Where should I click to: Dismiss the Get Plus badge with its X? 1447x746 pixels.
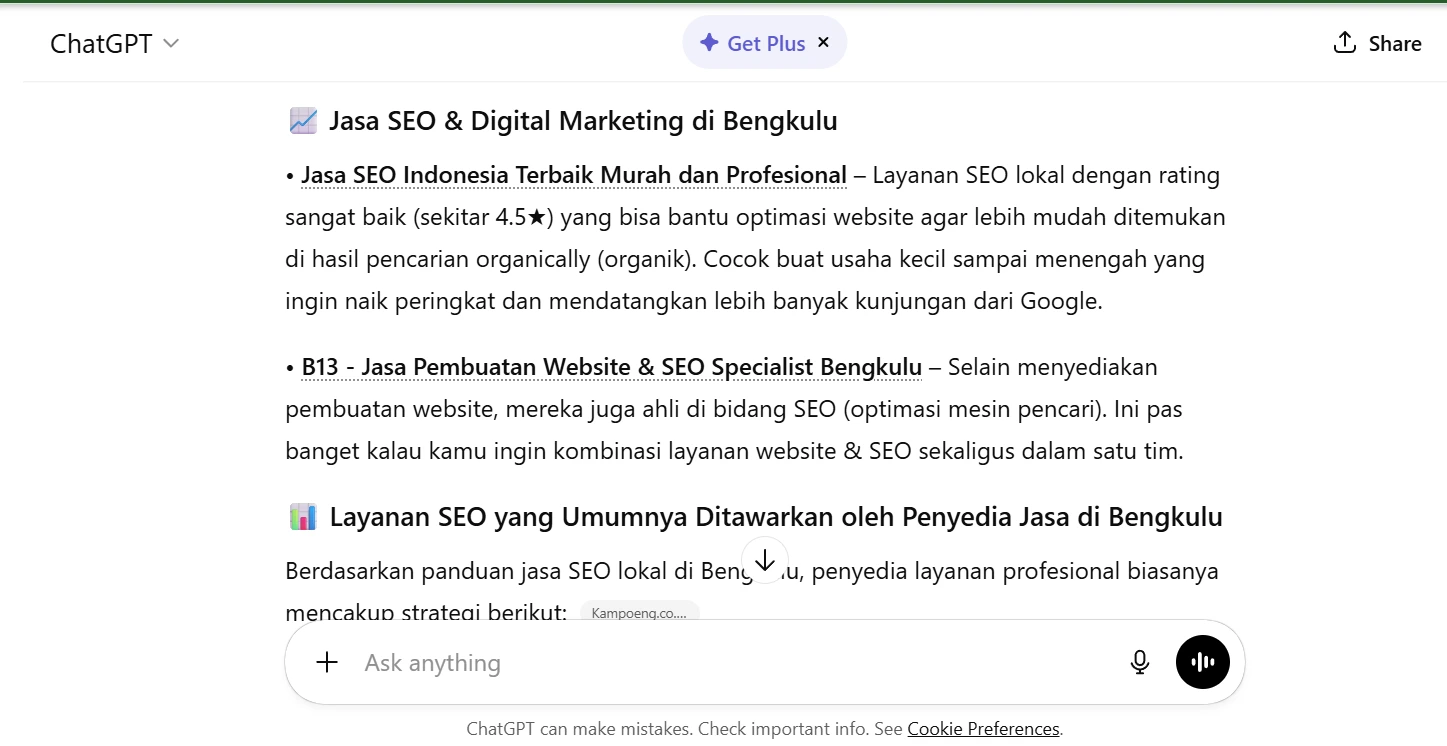tap(823, 42)
